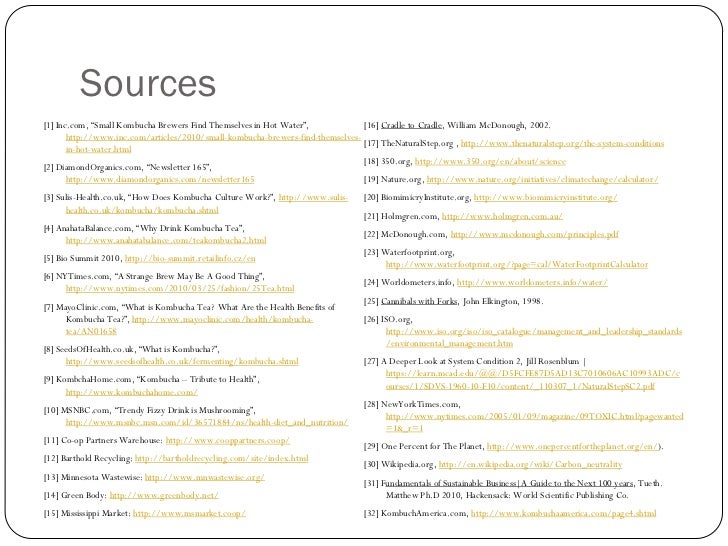
Task: Open the mcdonough.com principles.pdf link
Action: click(534, 234)
